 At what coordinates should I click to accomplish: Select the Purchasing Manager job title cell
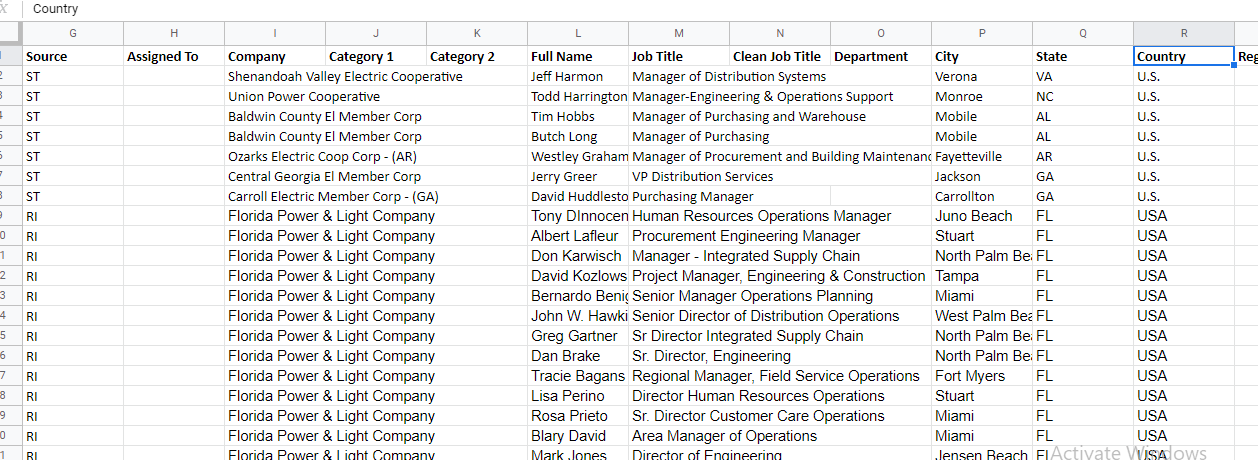tap(693, 196)
